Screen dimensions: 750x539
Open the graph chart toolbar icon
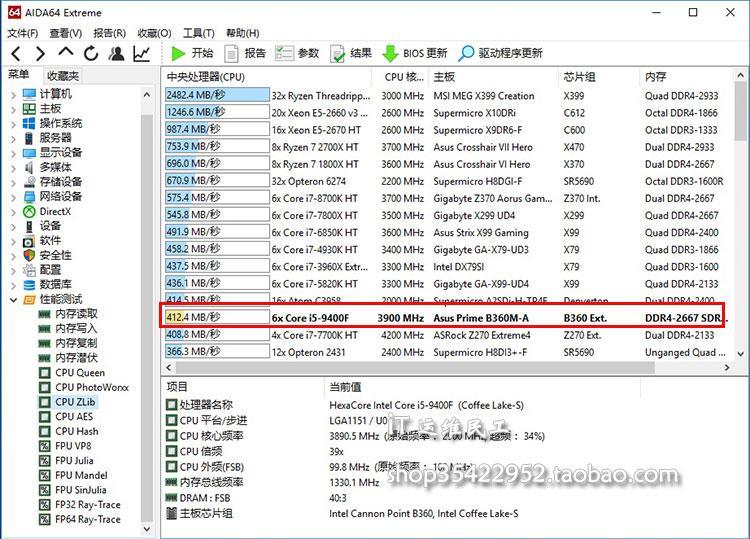142,53
